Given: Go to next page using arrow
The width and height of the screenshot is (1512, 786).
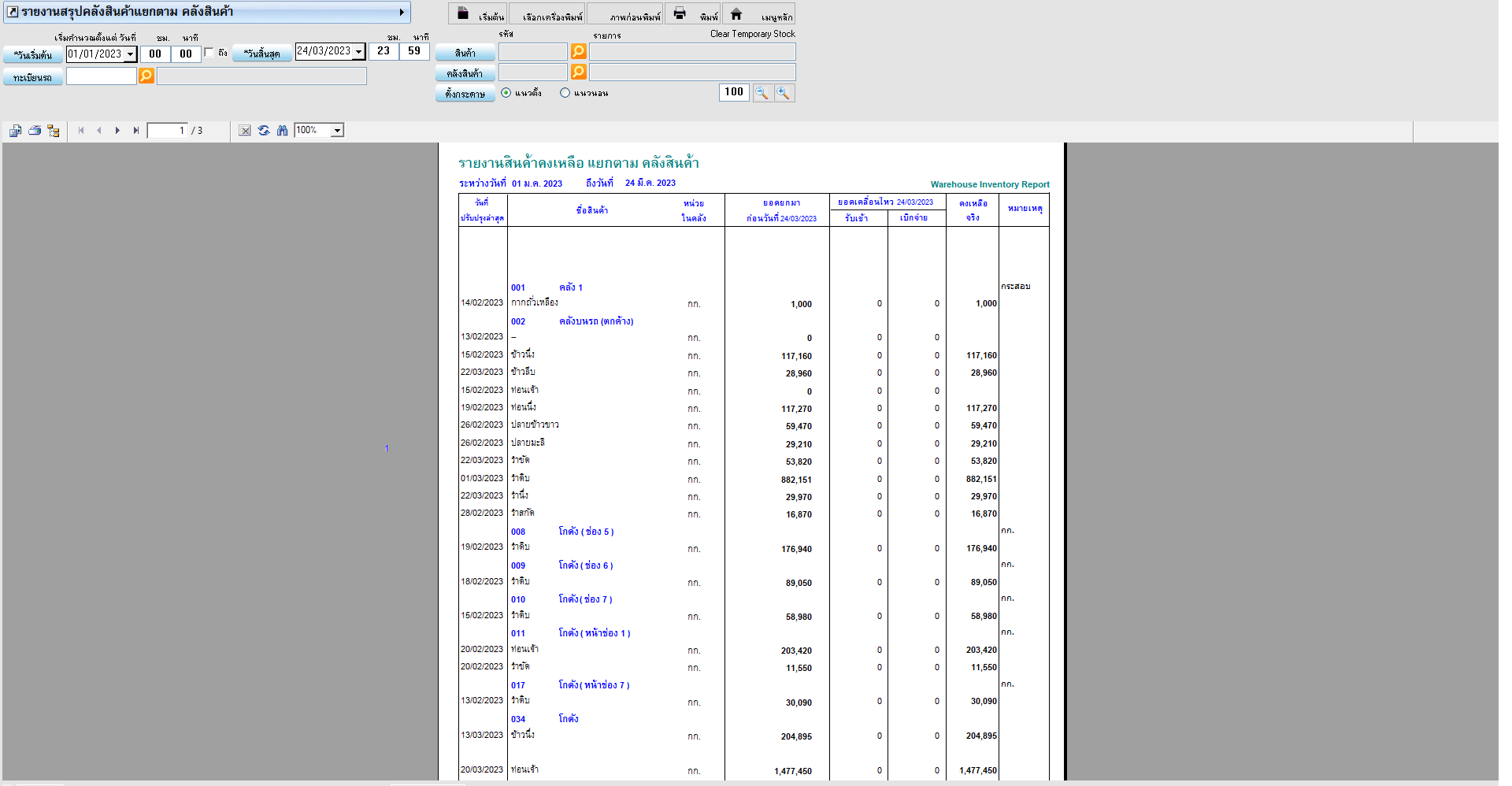Looking at the screenshot, I should point(117,131).
